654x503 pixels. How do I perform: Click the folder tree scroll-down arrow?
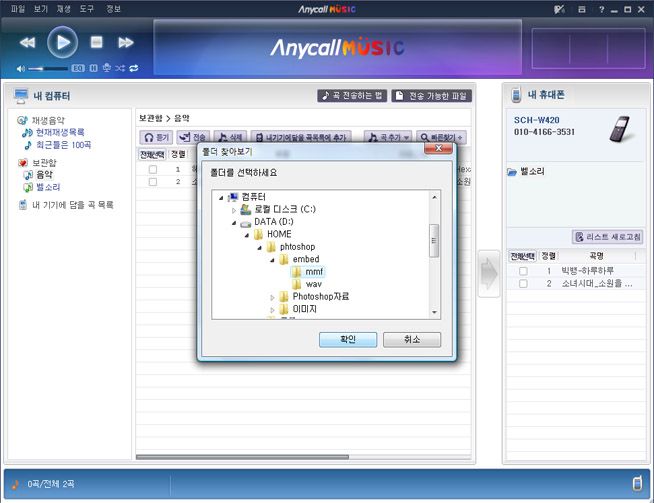tap(434, 312)
